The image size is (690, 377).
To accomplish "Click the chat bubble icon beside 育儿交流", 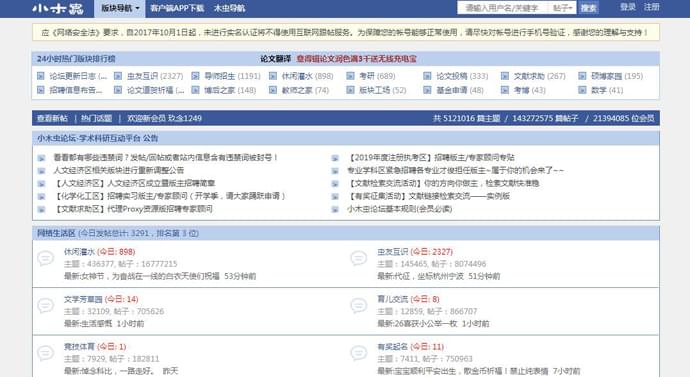I will (x=359, y=305).
